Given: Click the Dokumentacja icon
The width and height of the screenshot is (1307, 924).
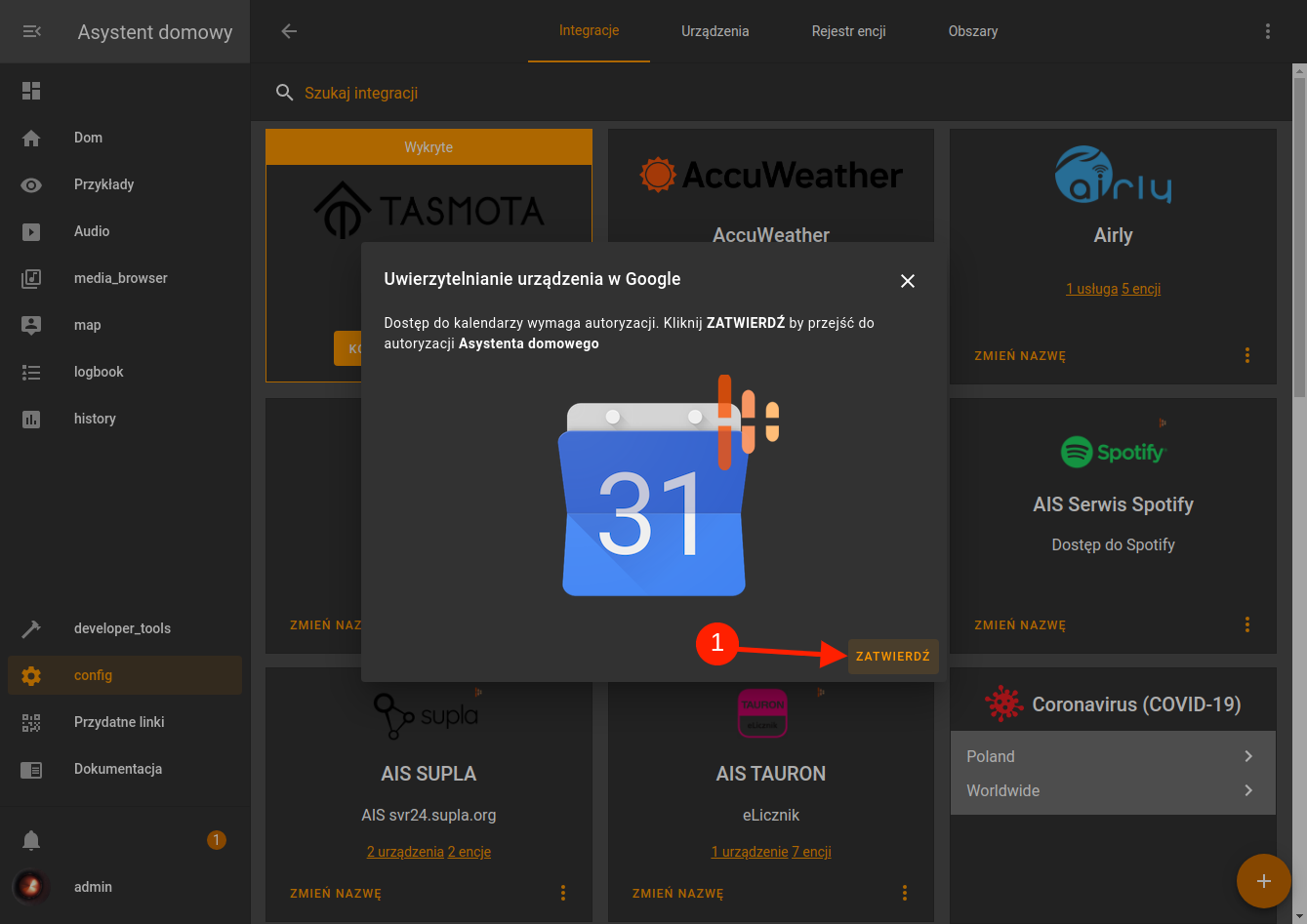Looking at the screenshot, I should pyautogui.click(x=31, y=769).
